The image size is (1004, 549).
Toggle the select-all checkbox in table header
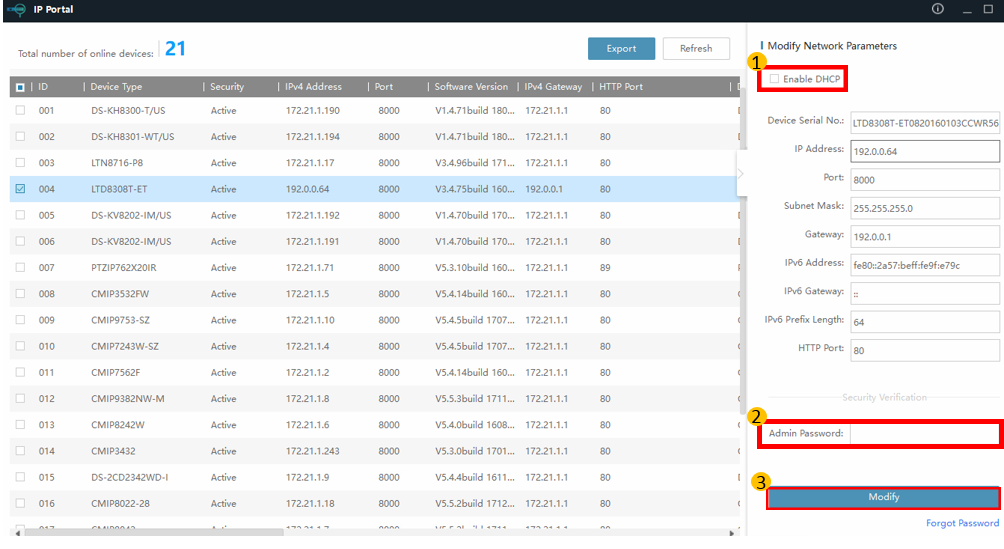20,87
